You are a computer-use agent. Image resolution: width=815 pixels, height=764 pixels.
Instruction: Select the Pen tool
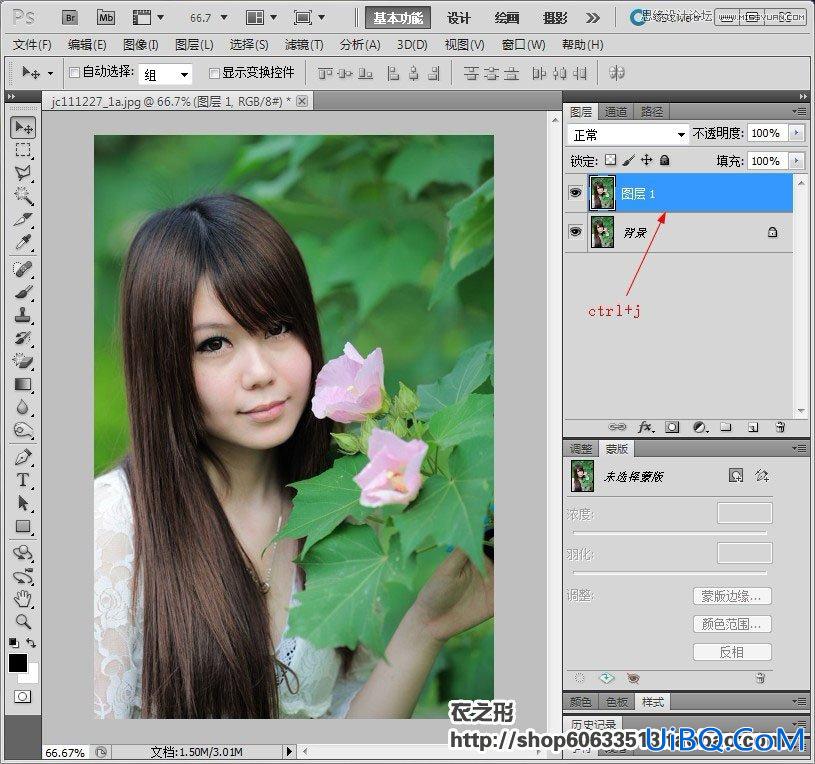point(22,457)
